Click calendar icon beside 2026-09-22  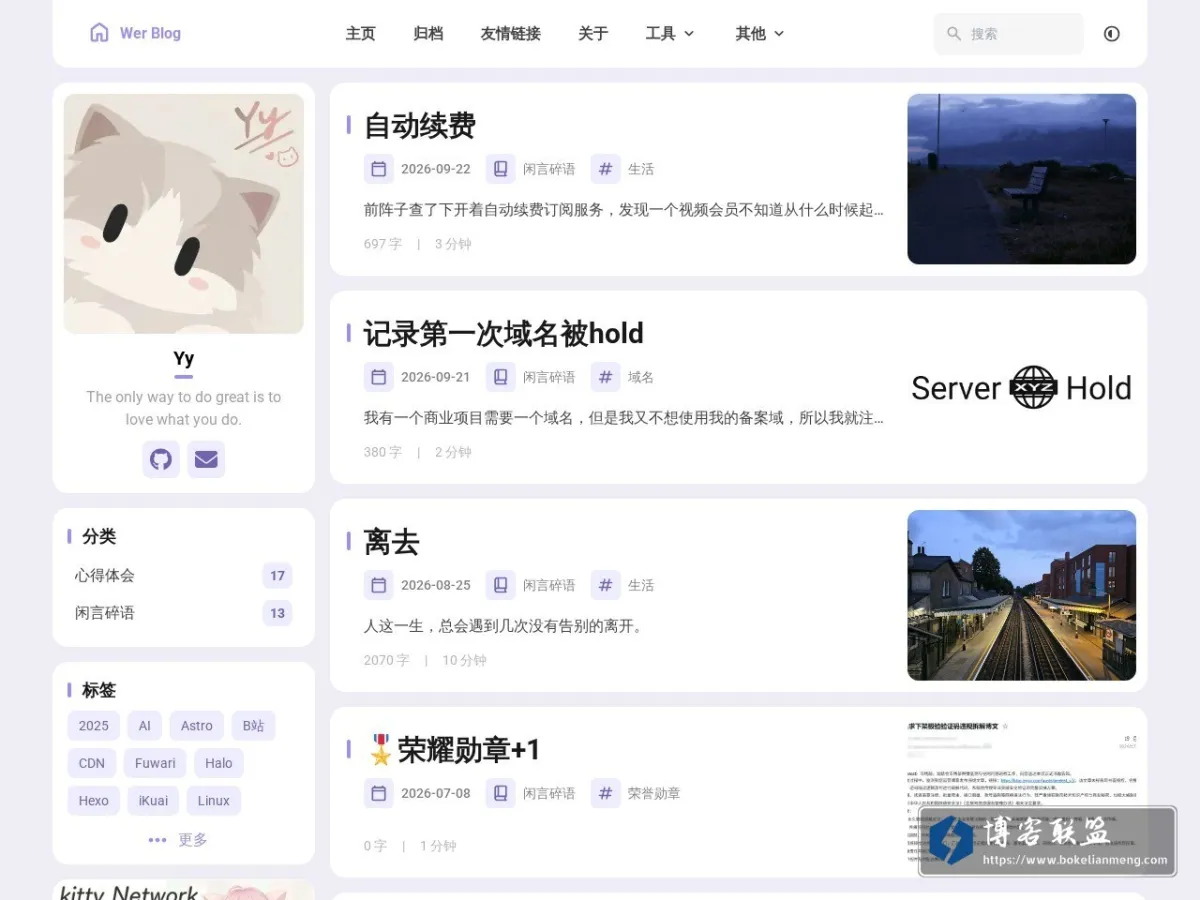coord(379,169)
